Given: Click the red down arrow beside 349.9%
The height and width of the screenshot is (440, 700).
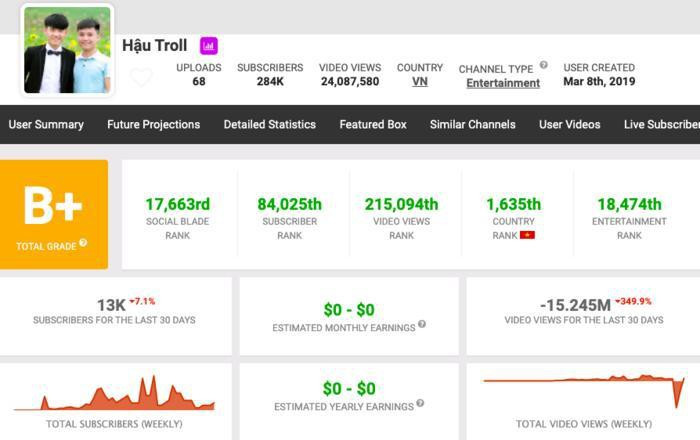Looking at the screenshot, I should (x=618, y=301).
